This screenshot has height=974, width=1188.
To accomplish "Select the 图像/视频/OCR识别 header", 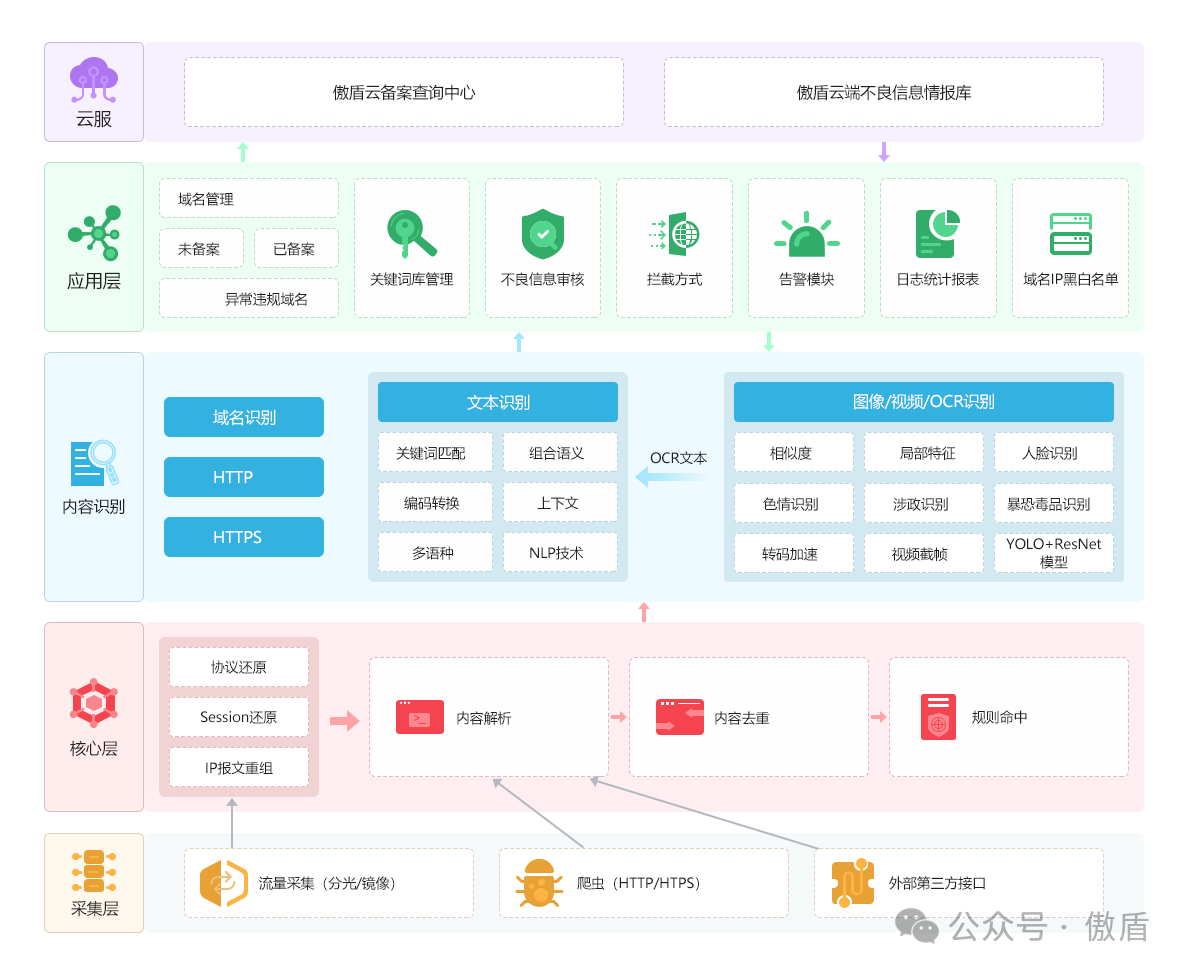I will 923,402.
